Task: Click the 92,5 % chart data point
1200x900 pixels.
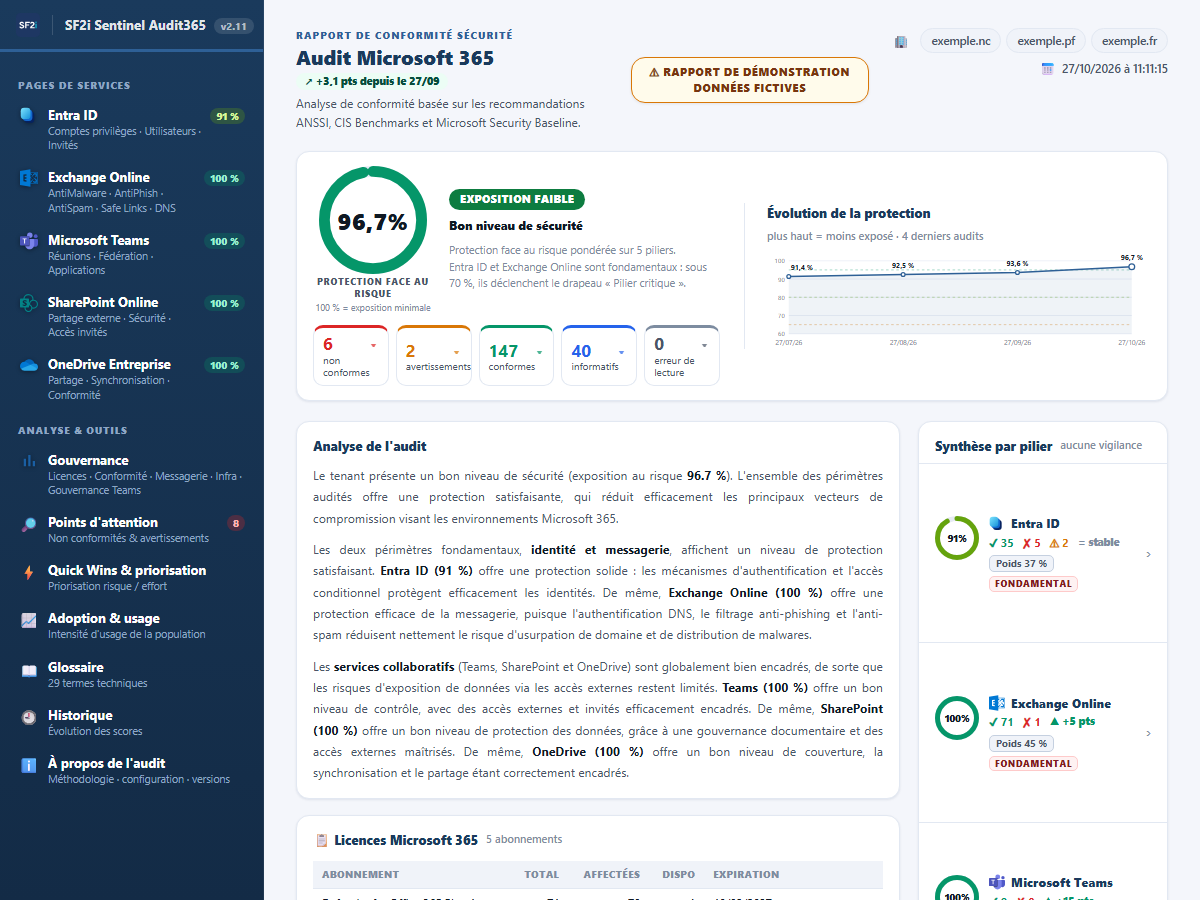Action: click(x=903, y=274)
